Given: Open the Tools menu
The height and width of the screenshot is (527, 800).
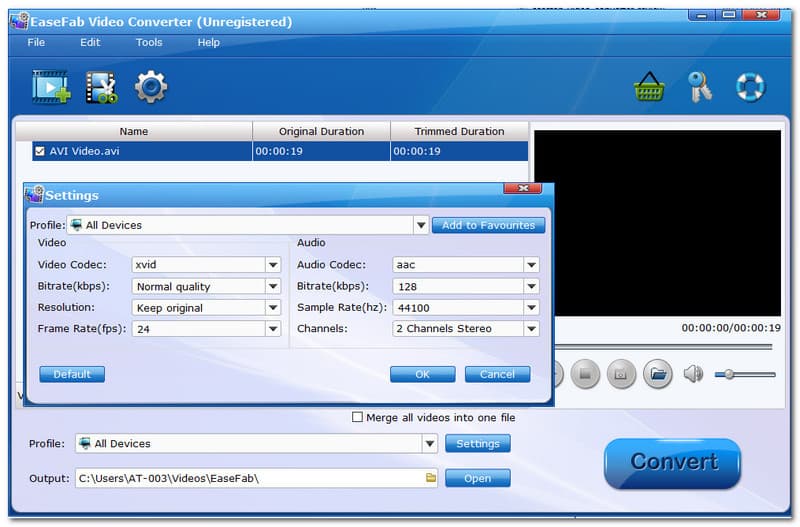Looking at the screenshot, I should click(149, 42).
